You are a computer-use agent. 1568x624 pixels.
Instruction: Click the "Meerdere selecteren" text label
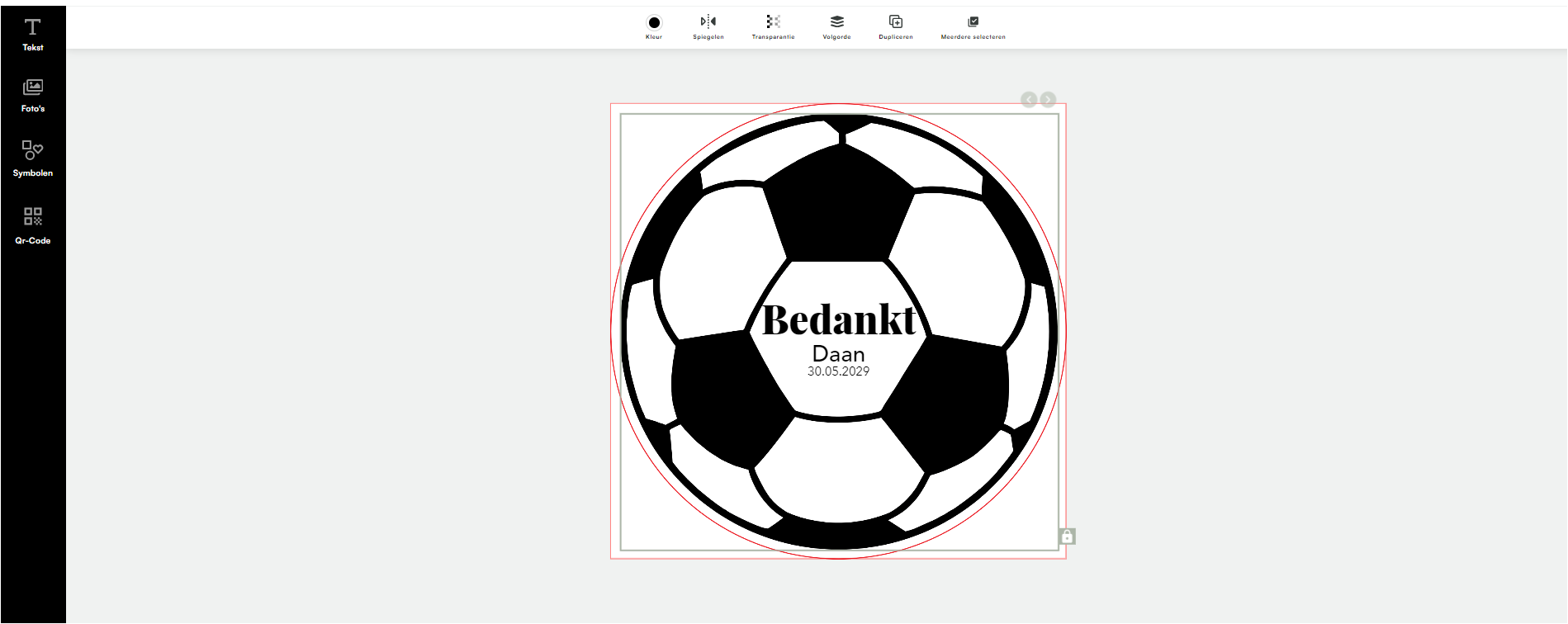(x=973, y=37)
